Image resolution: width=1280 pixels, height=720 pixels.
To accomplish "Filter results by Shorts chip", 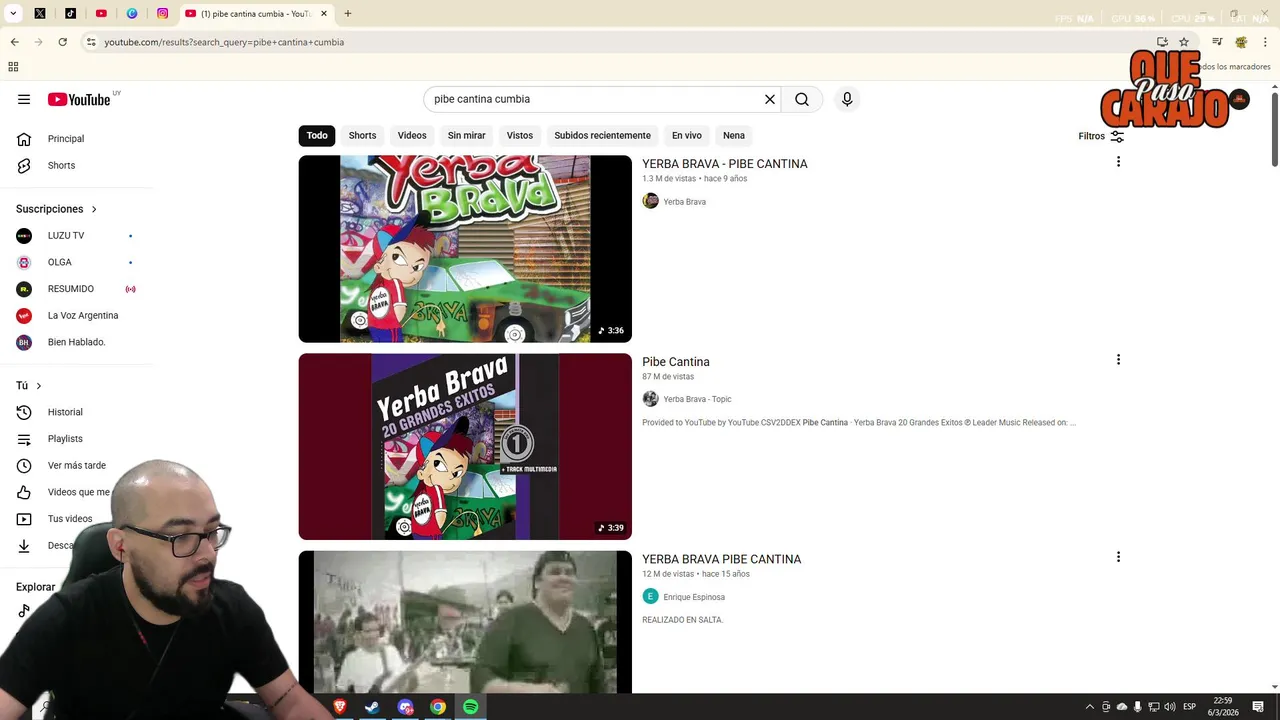I will coord(362,135).
